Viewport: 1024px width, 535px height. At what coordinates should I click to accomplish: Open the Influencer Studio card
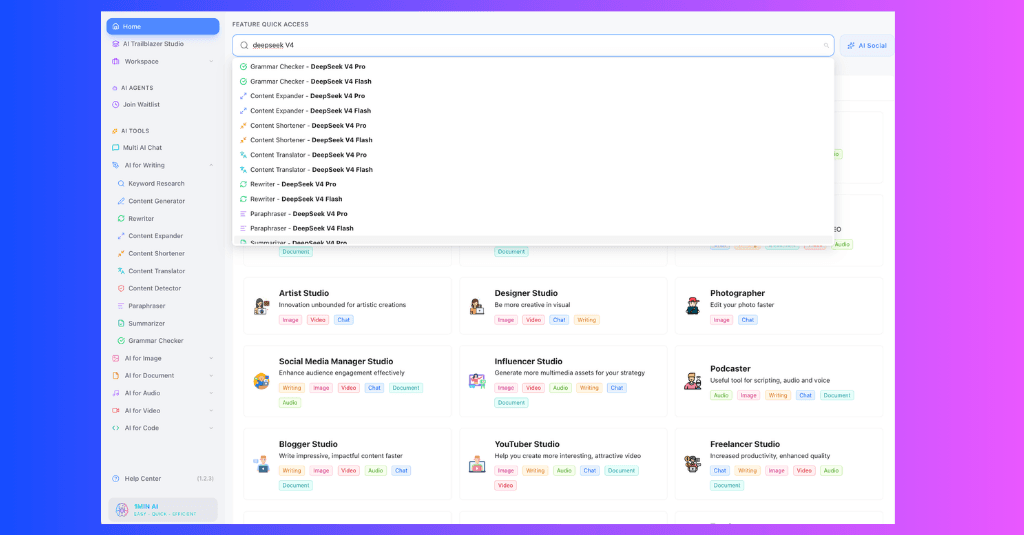point(563,381)
